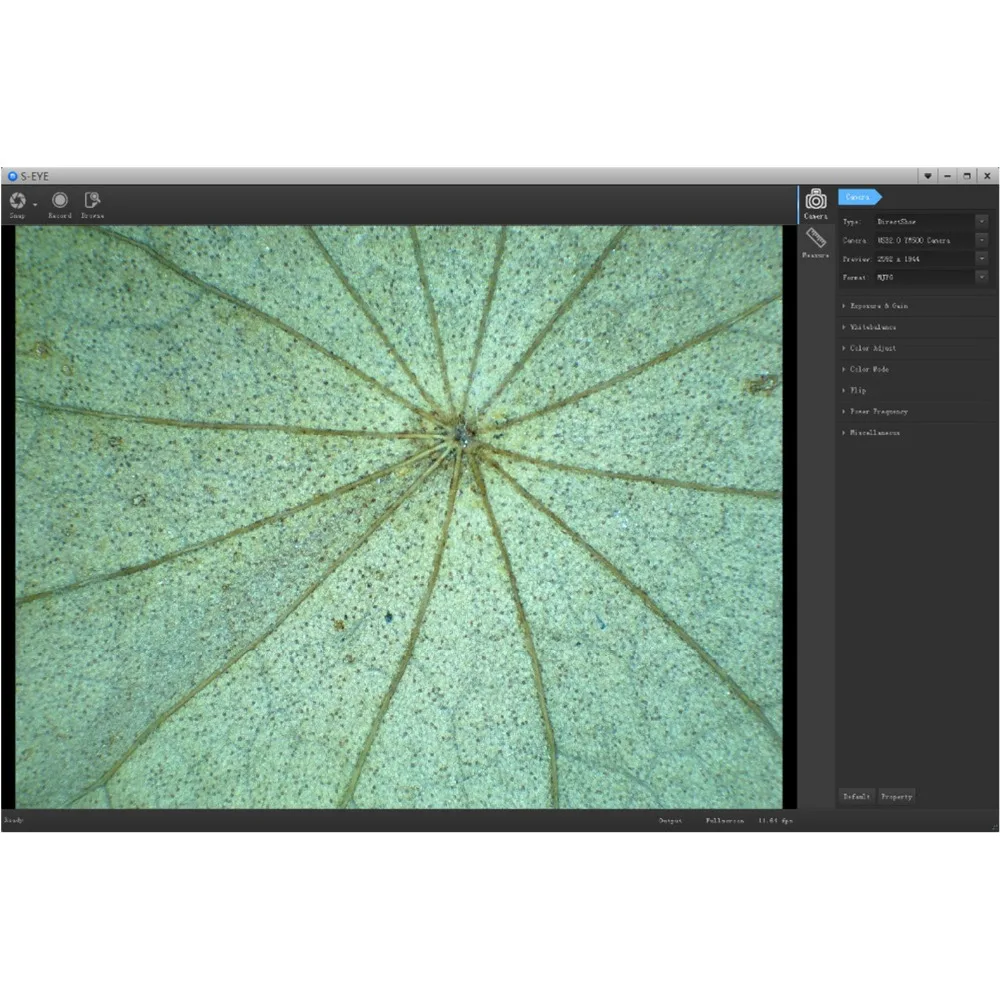Minimize the S-EYE window
This screenshot has height=1000, width=1000.
click(948, 176)
